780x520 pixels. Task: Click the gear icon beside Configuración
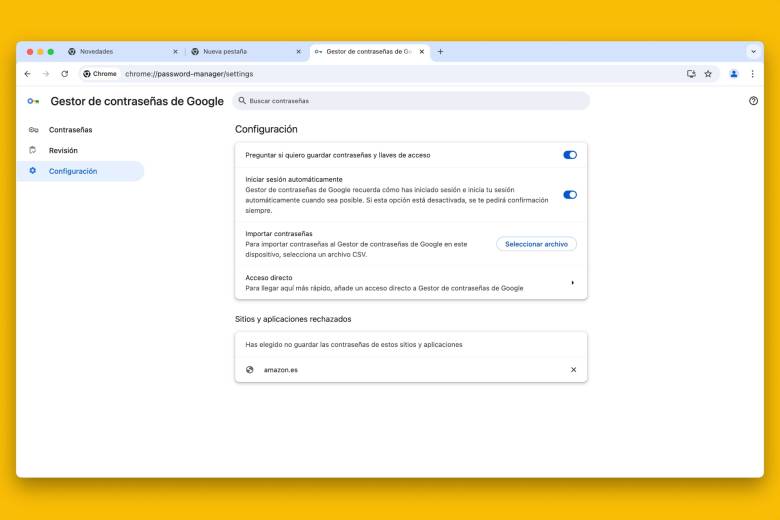coord(33,171)
